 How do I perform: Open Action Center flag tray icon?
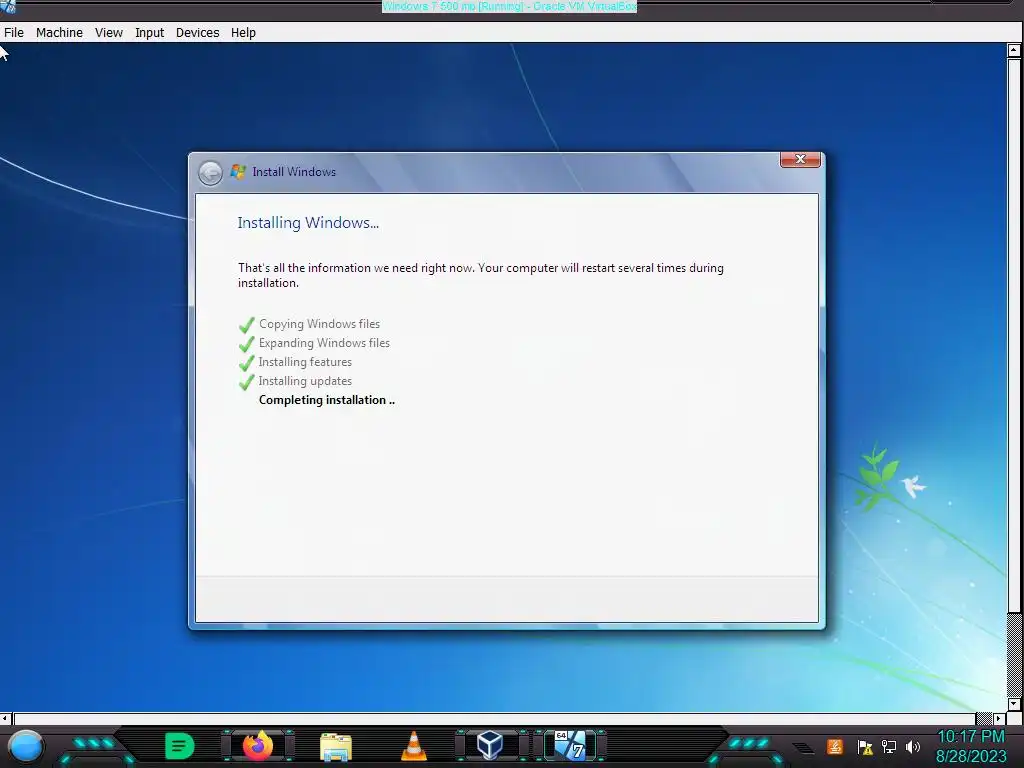pyautogui.click(x=865, y=747)
